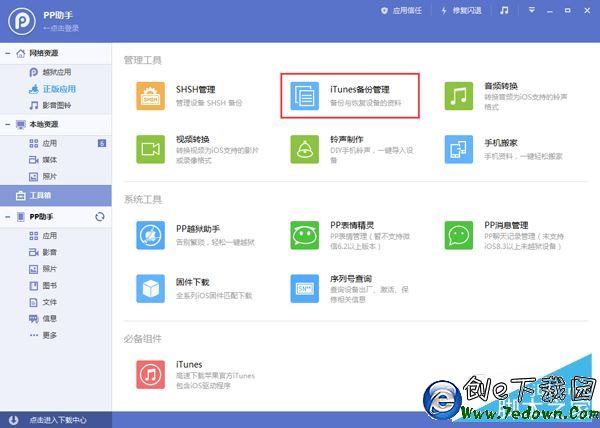This screenshot has width=600, height=428.
Task: Click the PP越狱助手 title text
Action: coord(198,229)
